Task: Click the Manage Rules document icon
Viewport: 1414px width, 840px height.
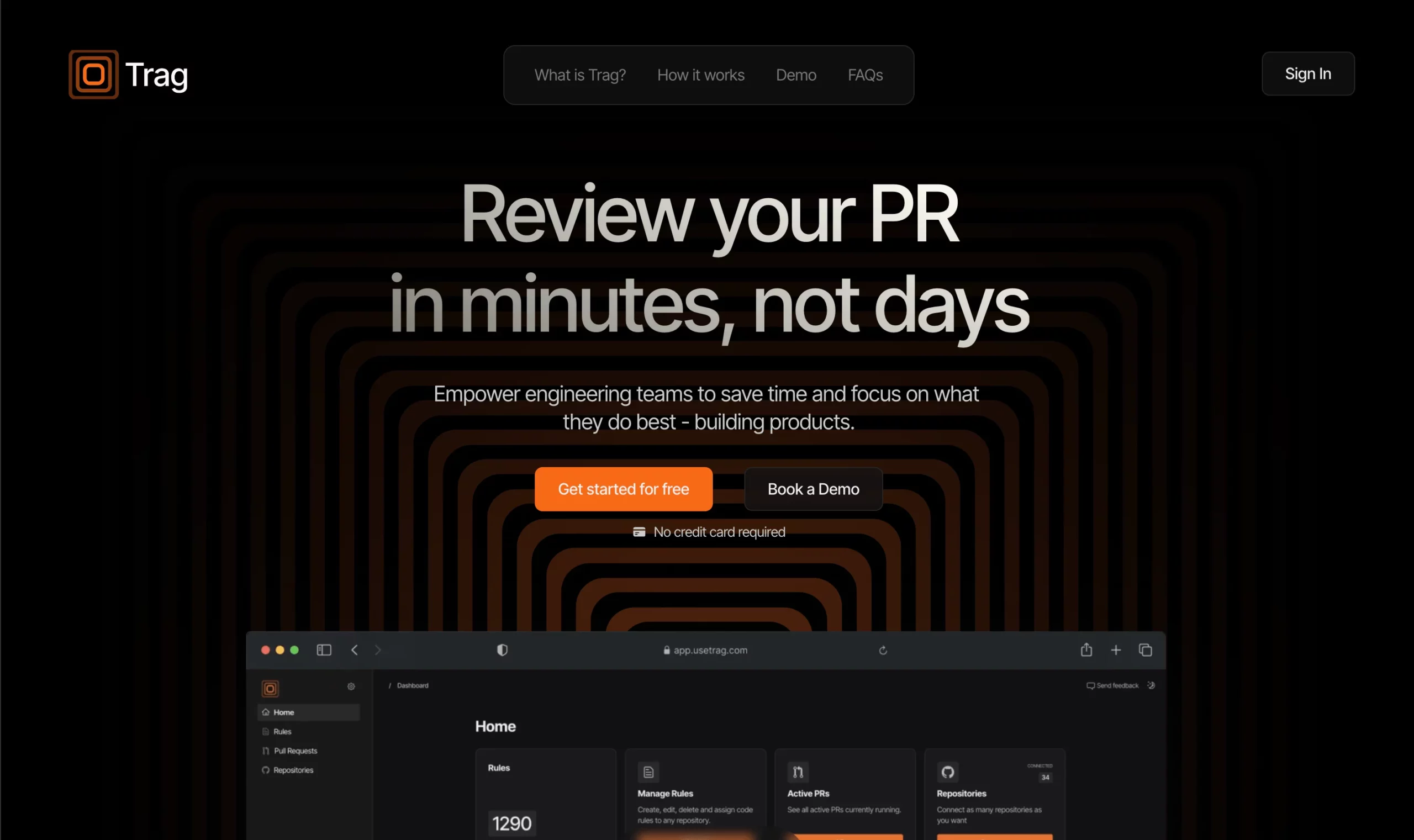Action: (648, 772)
